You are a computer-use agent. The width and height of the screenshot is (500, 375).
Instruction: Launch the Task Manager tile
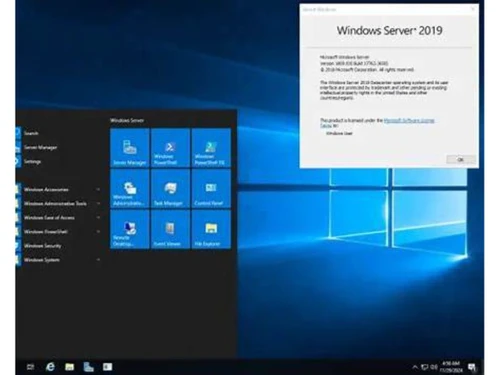pyautogui.click(x=170, y=188)
